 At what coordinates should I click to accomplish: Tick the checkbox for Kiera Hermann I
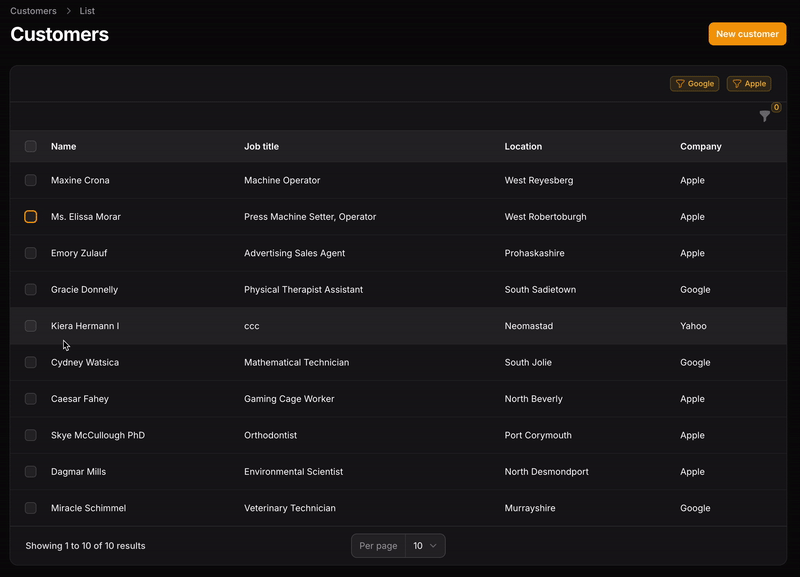click(31, 326)
